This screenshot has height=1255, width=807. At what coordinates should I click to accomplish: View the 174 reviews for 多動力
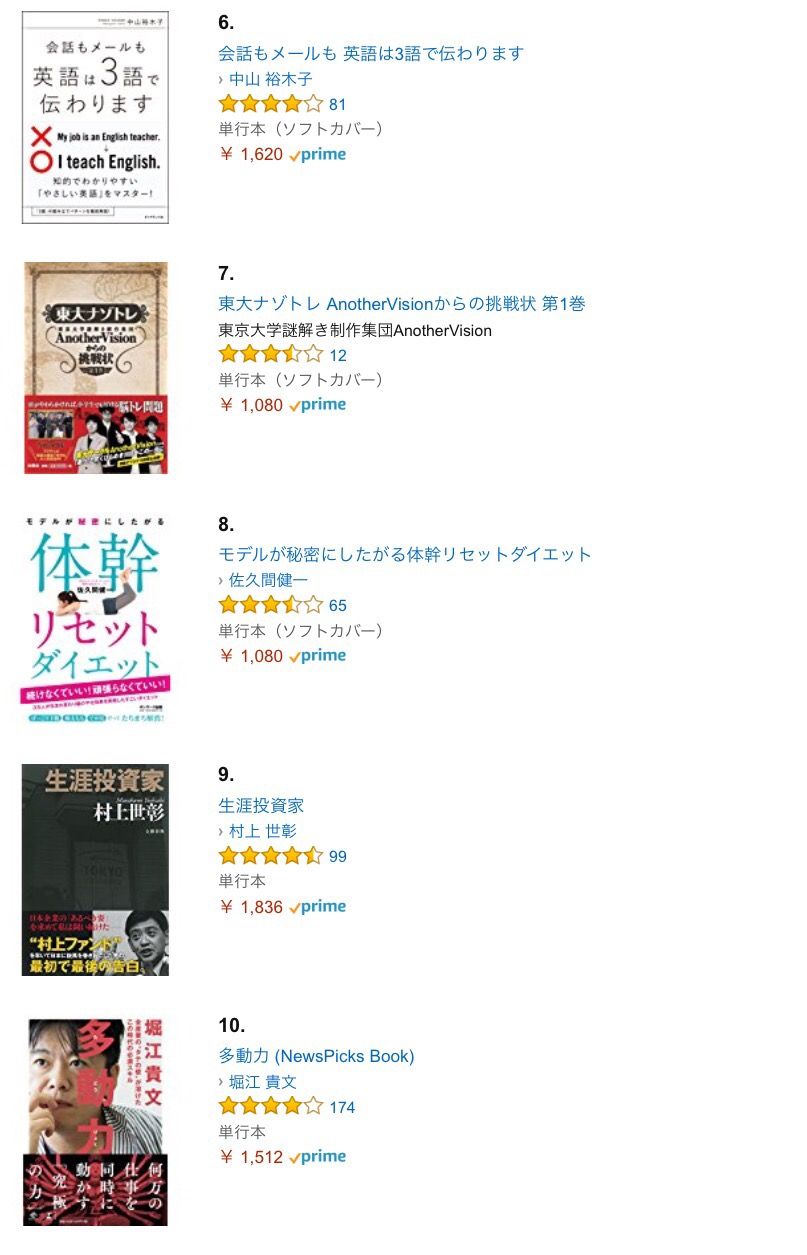[342, 1107]
